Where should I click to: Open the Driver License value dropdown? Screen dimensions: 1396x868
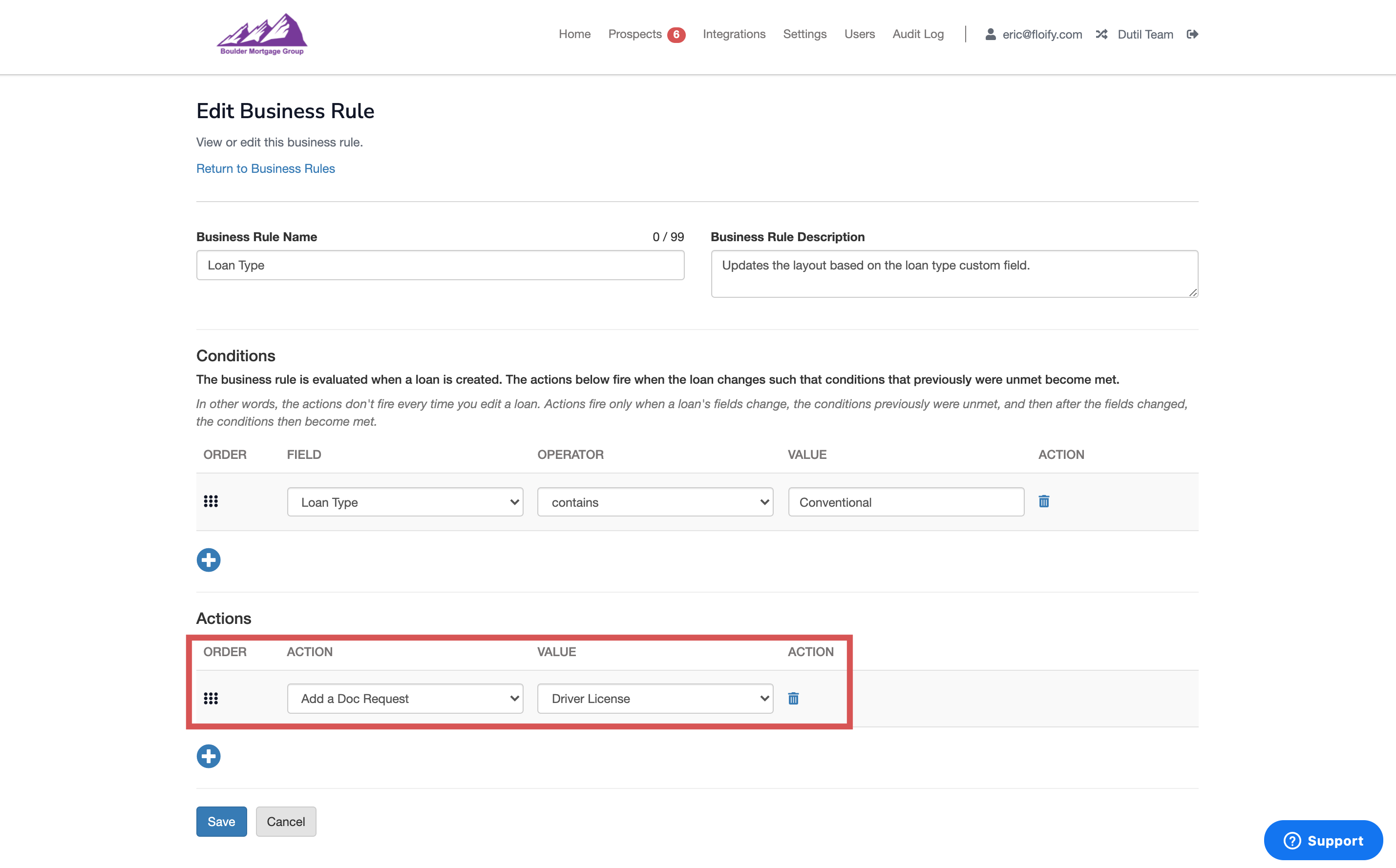click(x=655, y=699)
